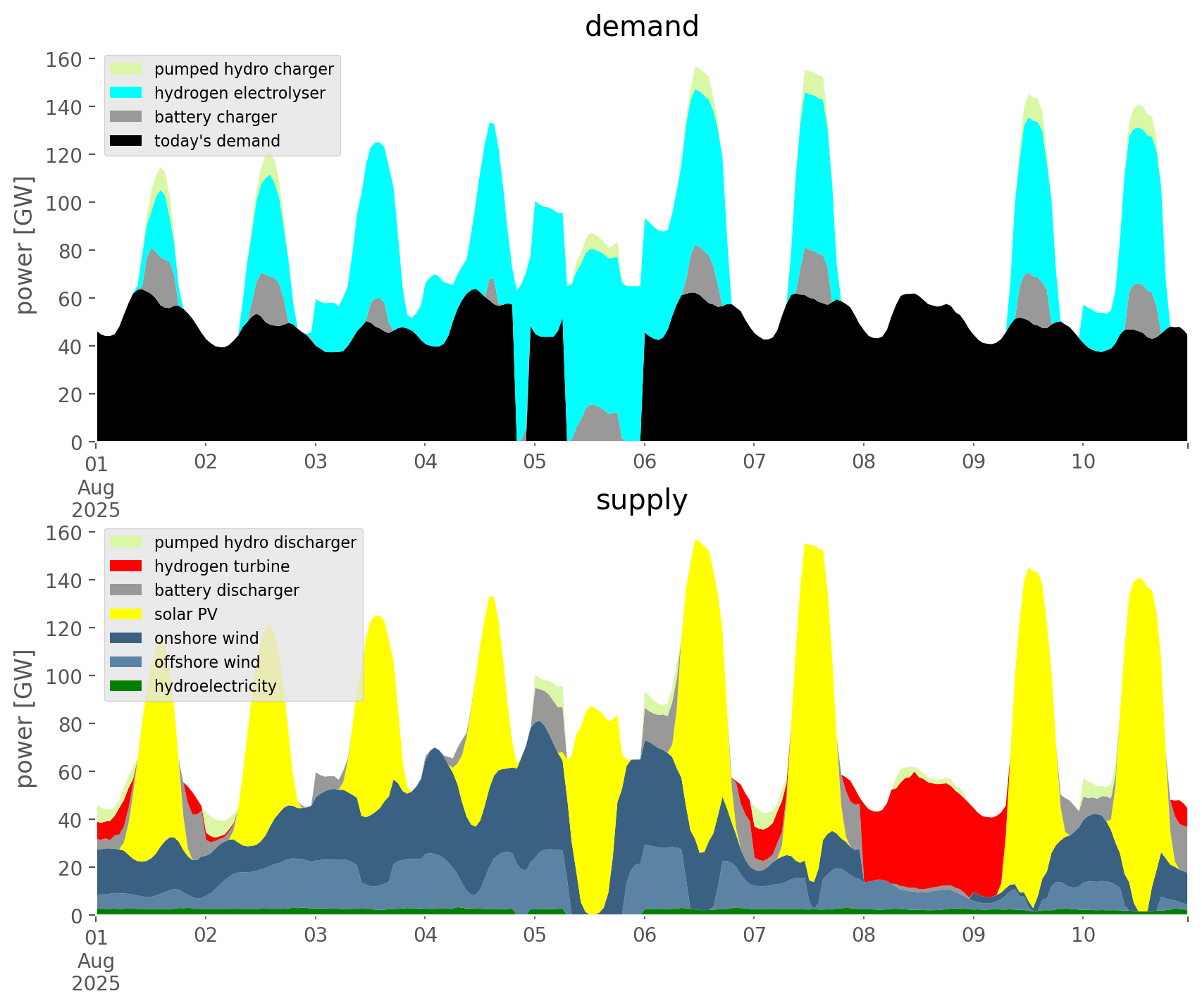
Task: Click the "demand" chart title
Action: (x=641, y=27)
